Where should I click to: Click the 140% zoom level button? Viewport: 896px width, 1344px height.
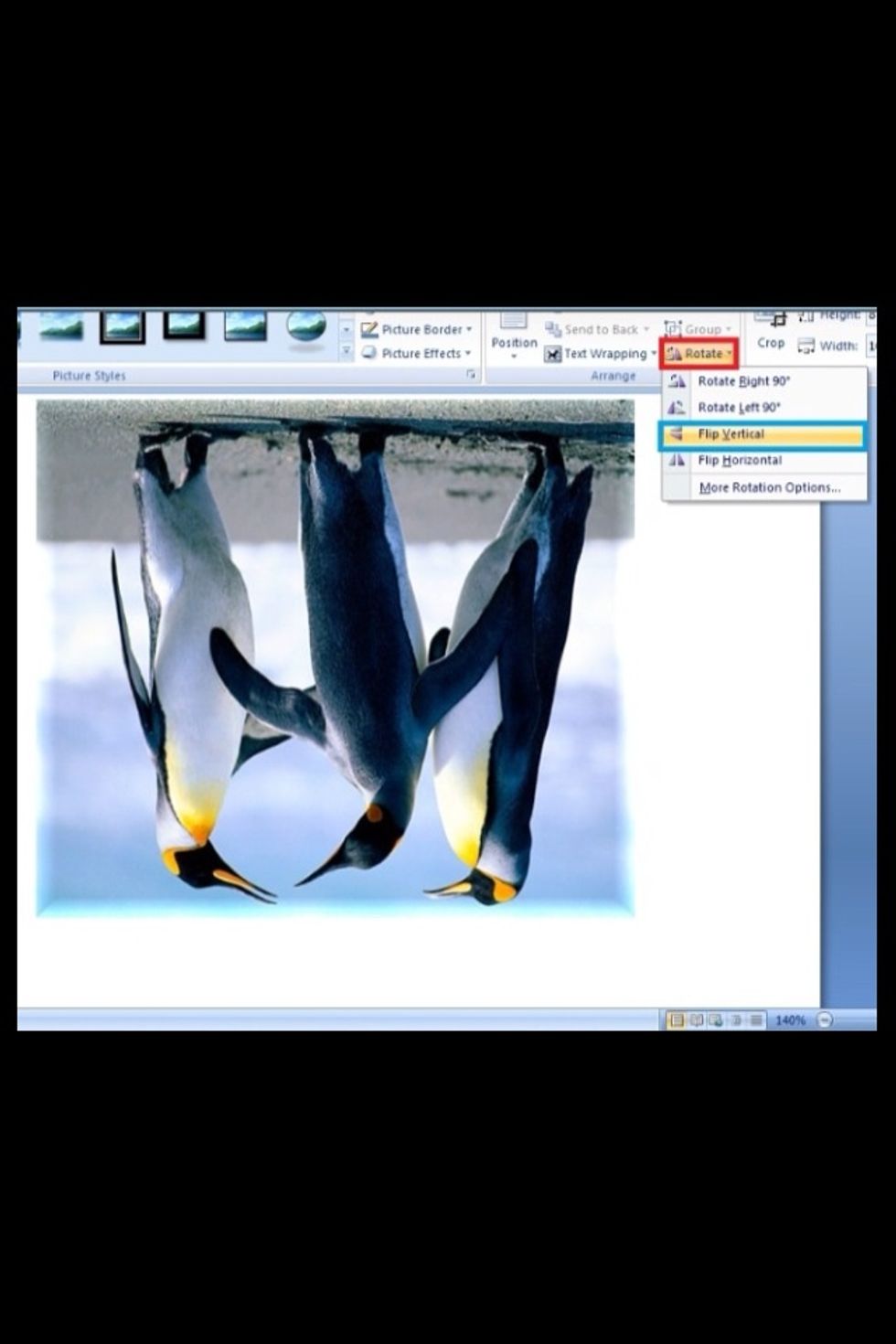click(790, 1019)
